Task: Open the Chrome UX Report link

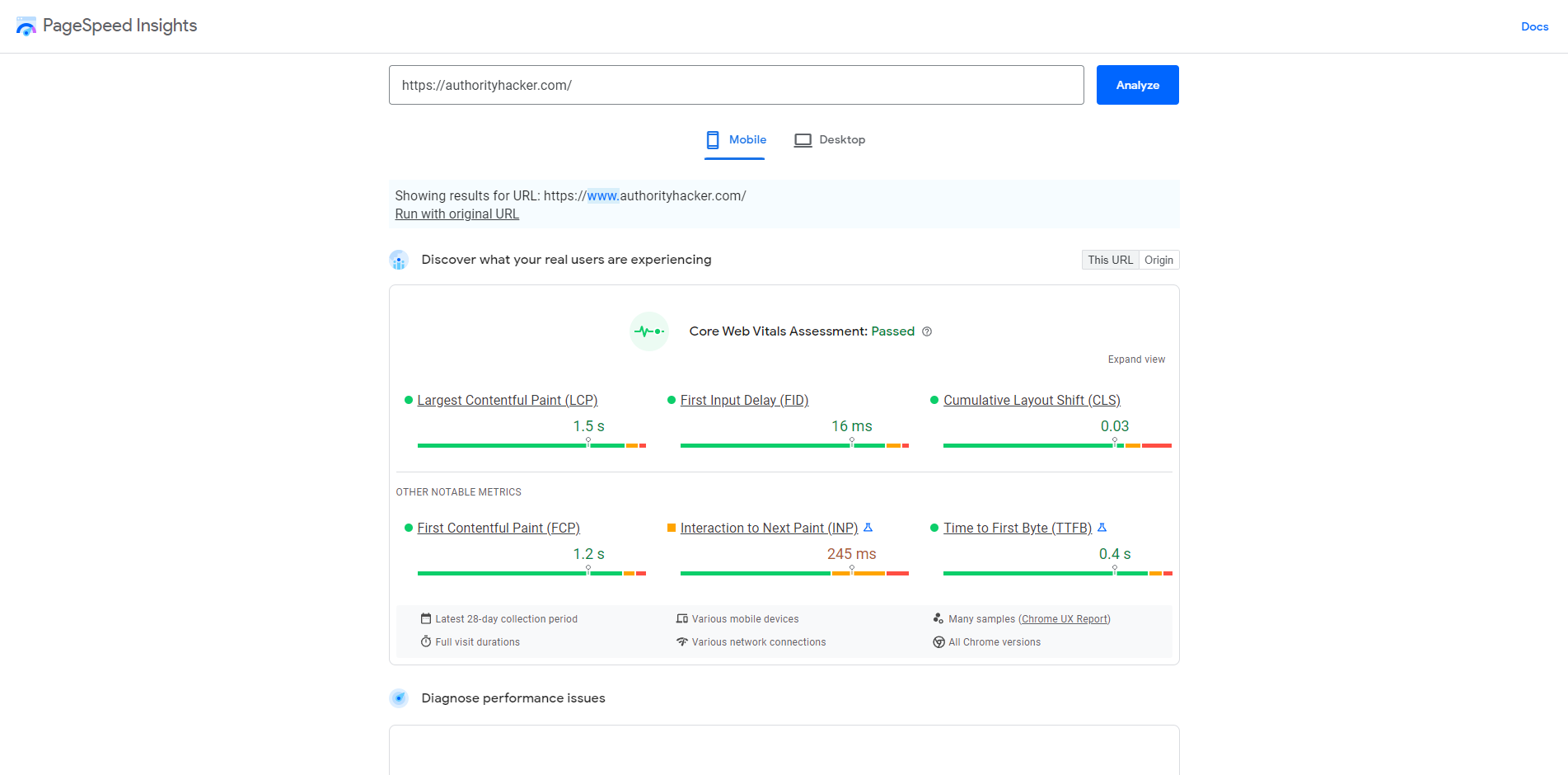Action: (1065, 619)
